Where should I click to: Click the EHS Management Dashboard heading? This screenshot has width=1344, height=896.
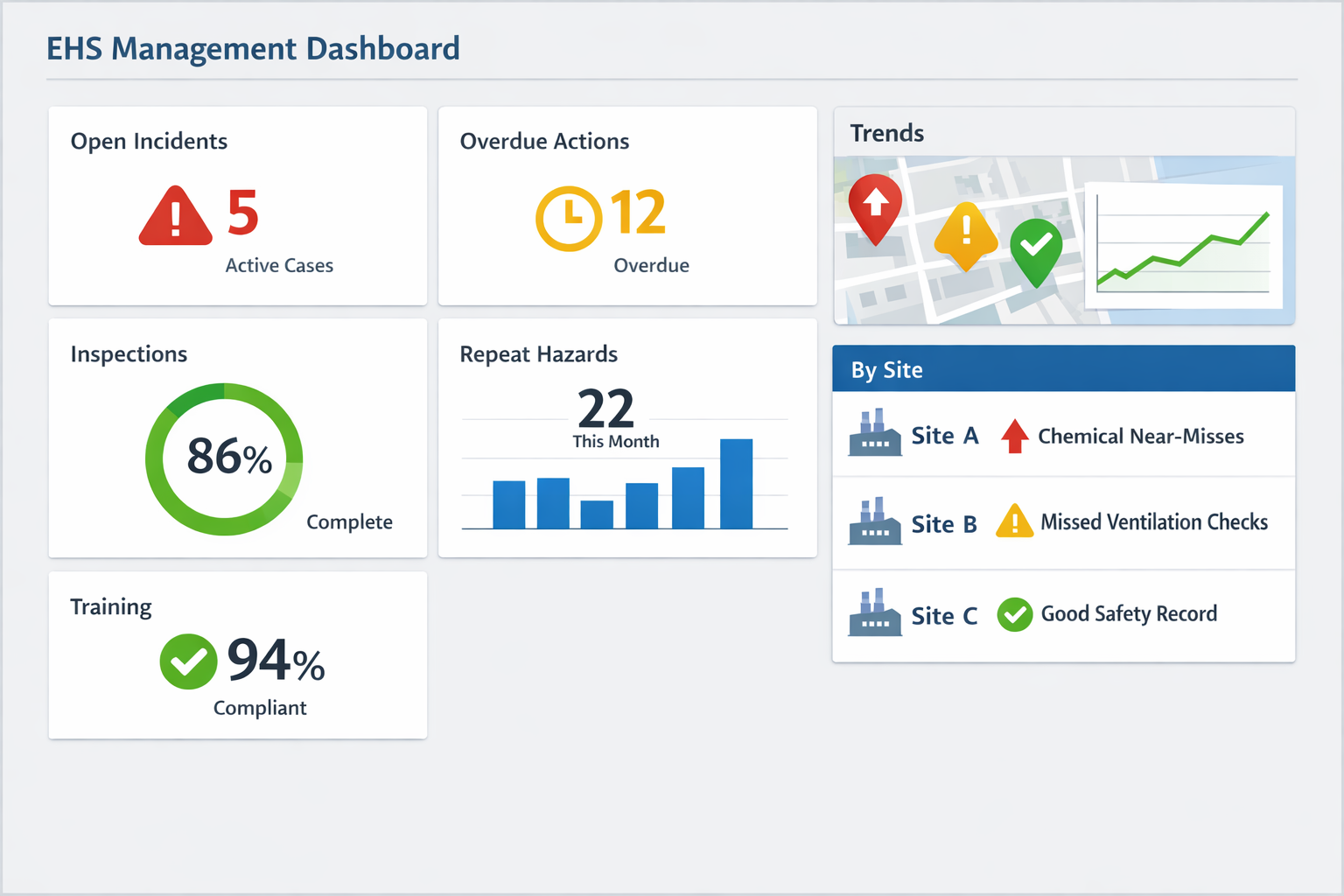(253, 49)
